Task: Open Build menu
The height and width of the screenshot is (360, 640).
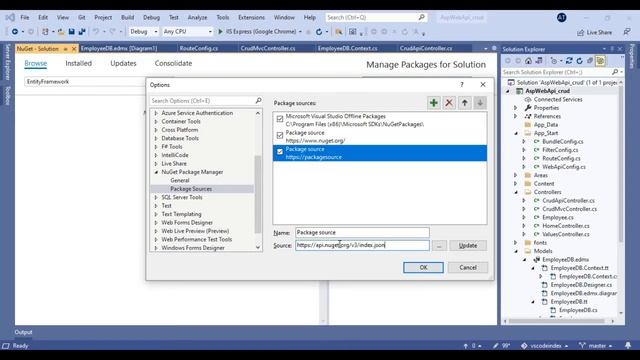Action: (x=127, y=18)
